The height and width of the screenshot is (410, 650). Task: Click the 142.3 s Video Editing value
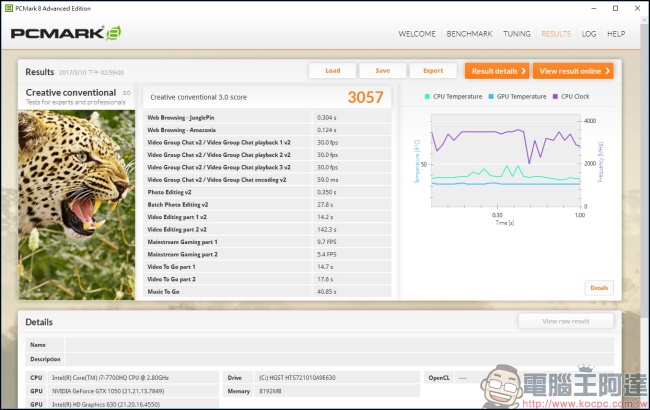coord(327,230)
